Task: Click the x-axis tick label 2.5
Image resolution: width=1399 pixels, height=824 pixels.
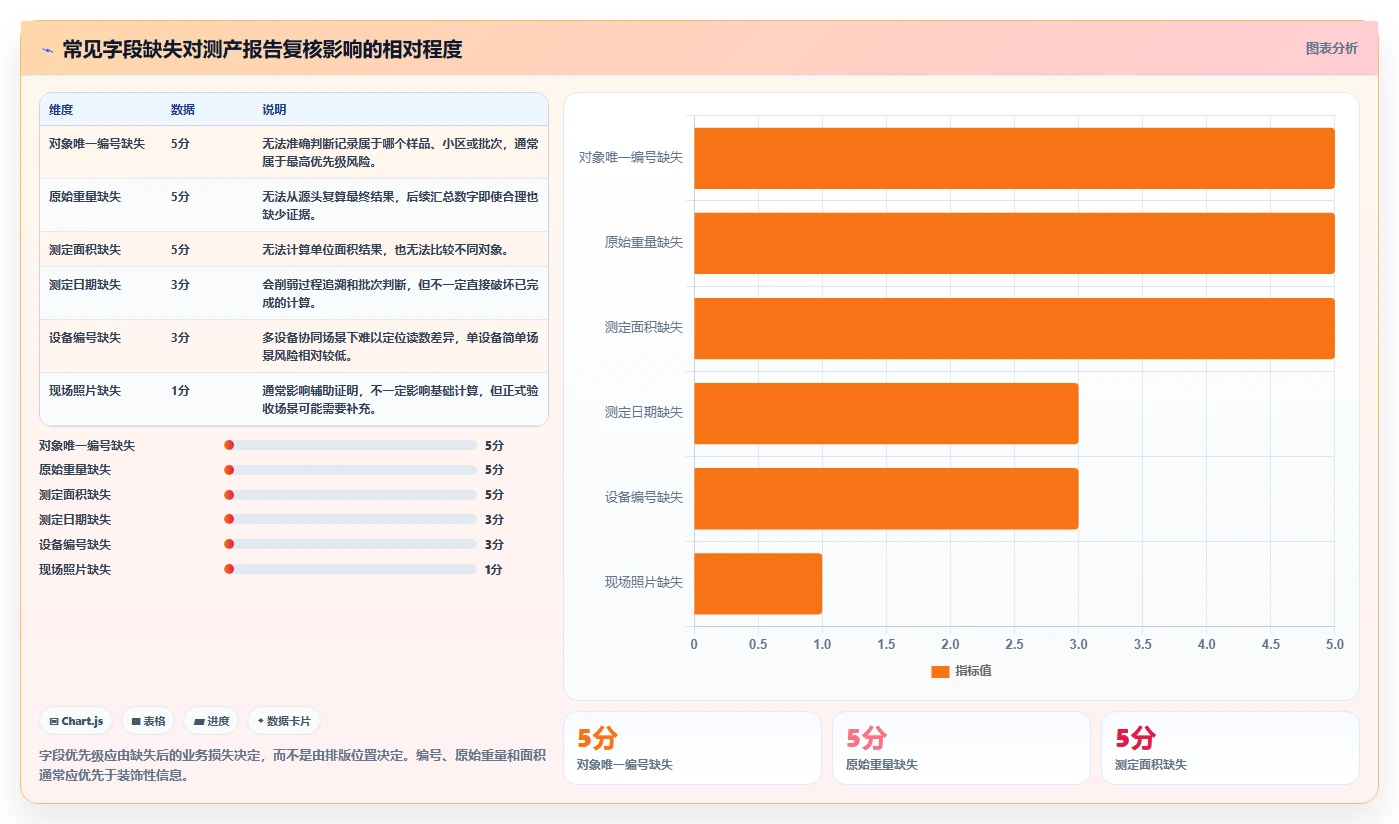Action: [x=1014, y=644]
